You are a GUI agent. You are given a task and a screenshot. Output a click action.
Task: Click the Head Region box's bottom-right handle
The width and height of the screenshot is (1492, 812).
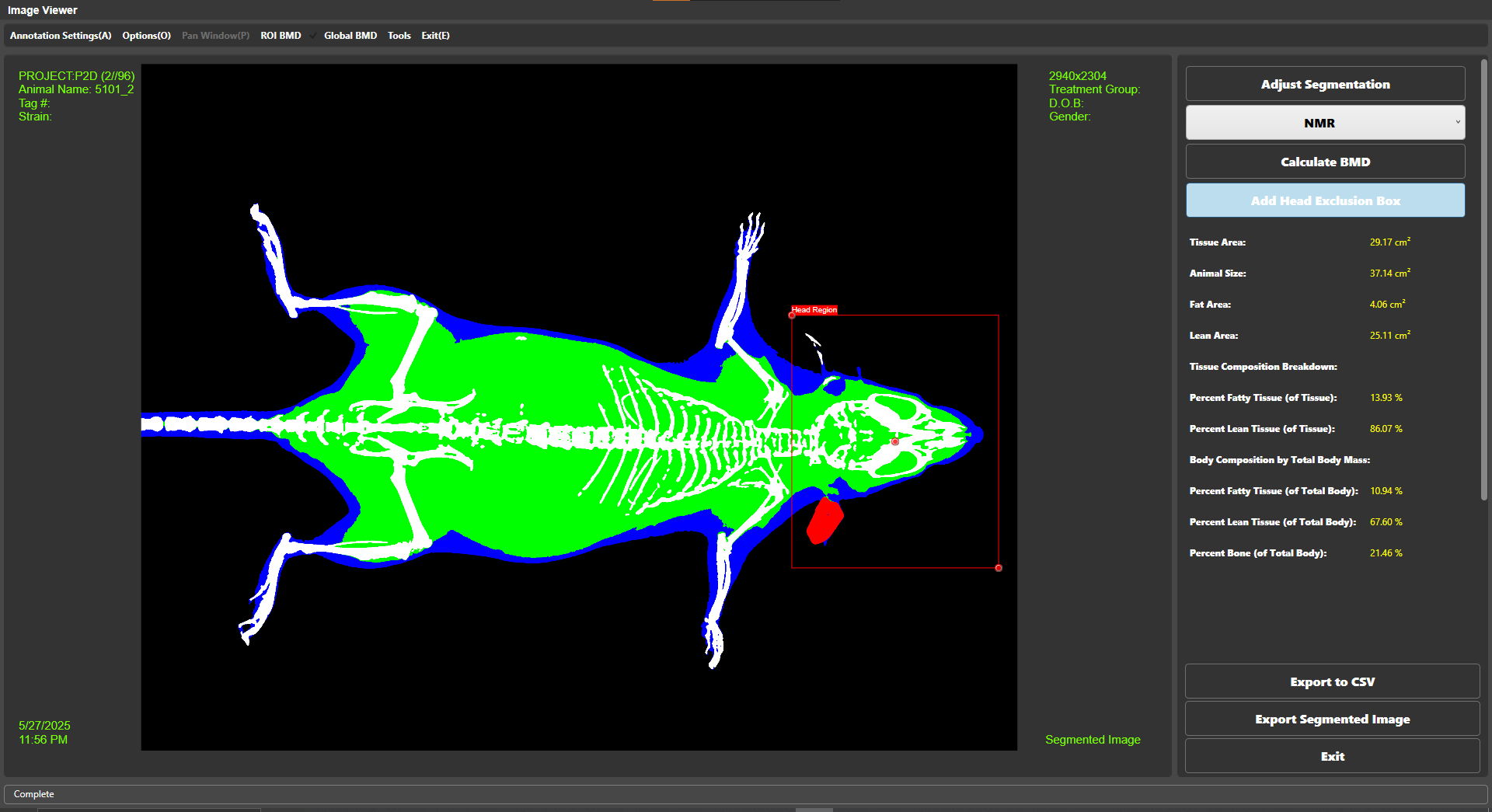pyautogui.click(x=999, y=568)
